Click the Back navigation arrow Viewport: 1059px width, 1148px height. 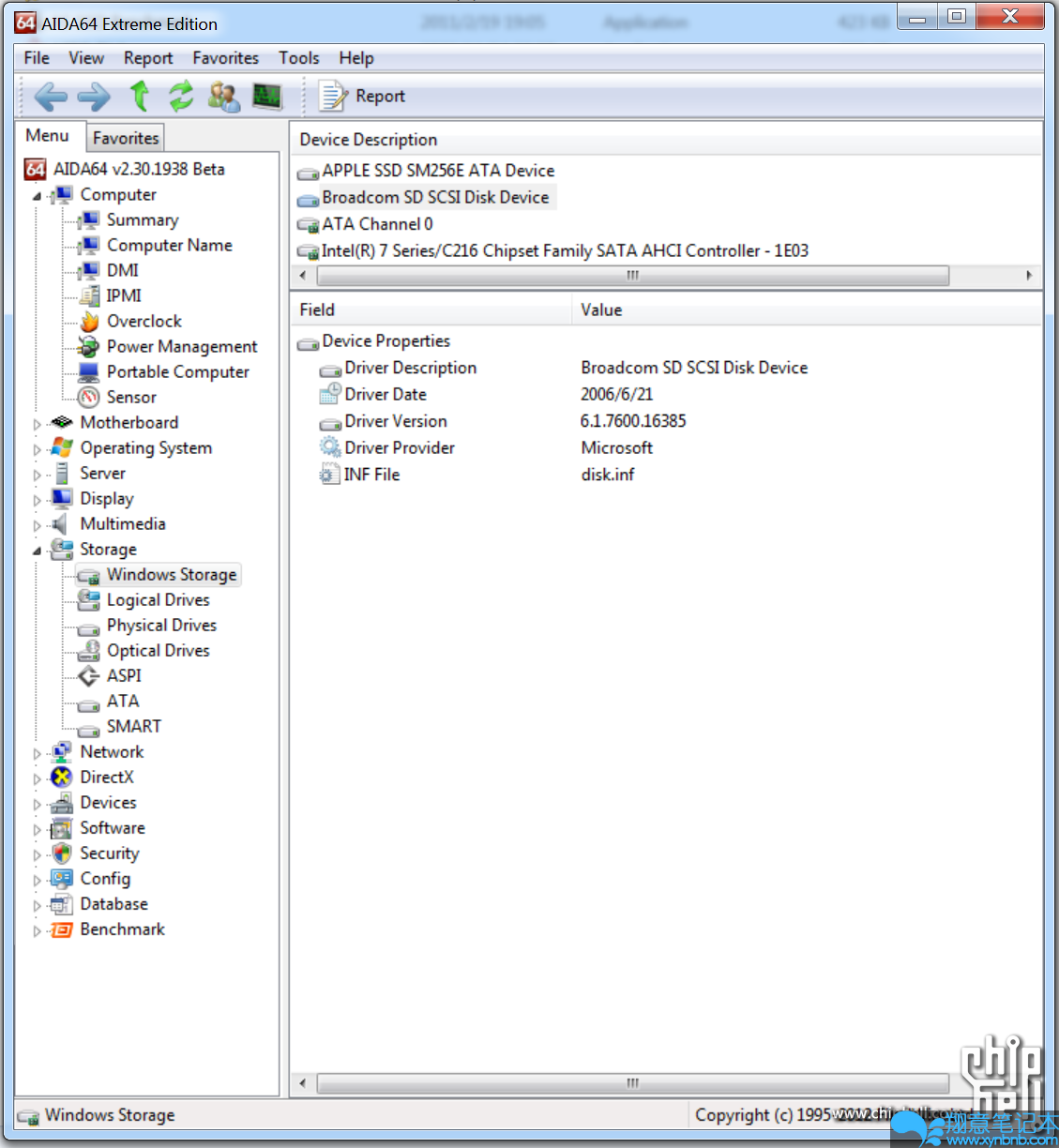tap(51, 96)
